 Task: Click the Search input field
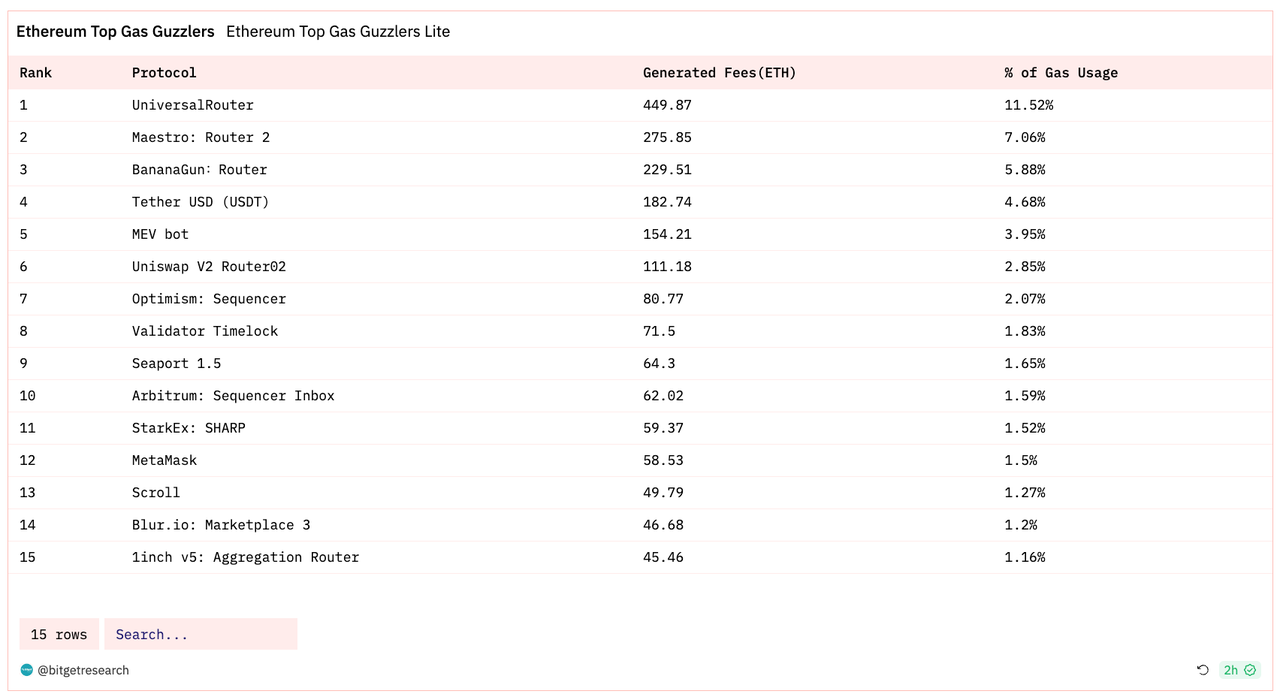(x=200, y=634)
